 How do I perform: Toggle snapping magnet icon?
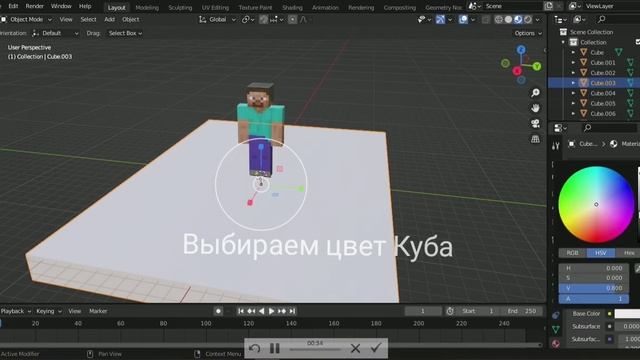pyautogui.click(x=264, y=19)
